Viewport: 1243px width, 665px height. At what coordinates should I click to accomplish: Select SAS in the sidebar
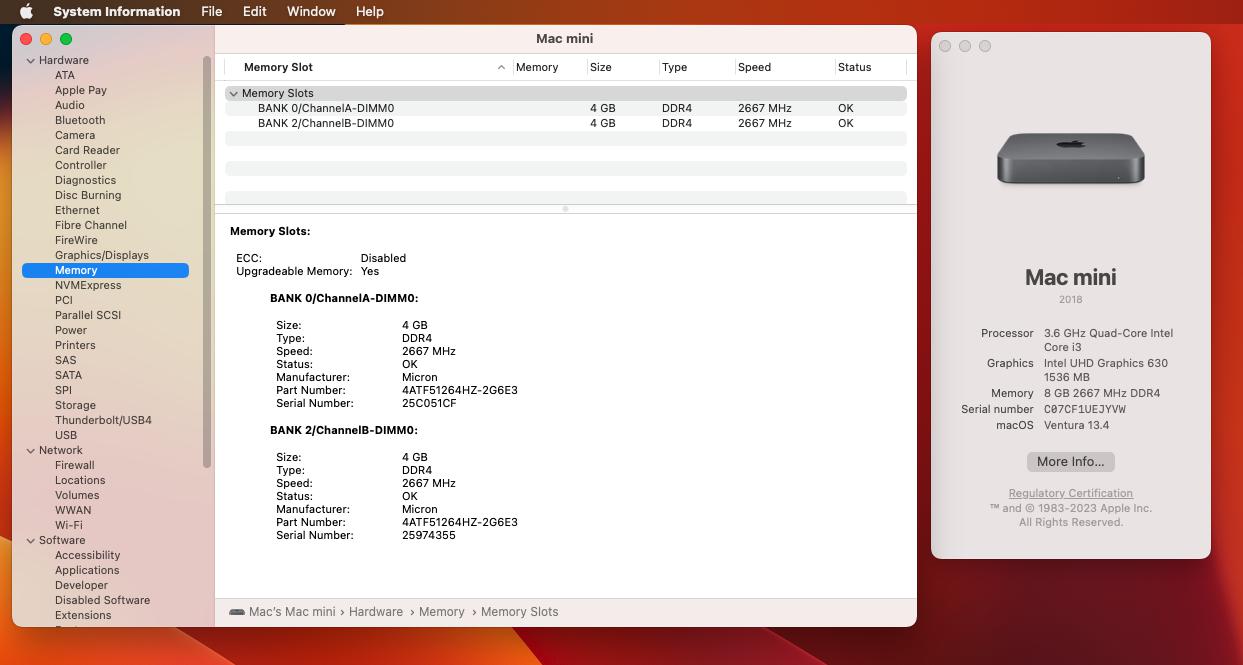pyautogui.click(x=65, y=360)
